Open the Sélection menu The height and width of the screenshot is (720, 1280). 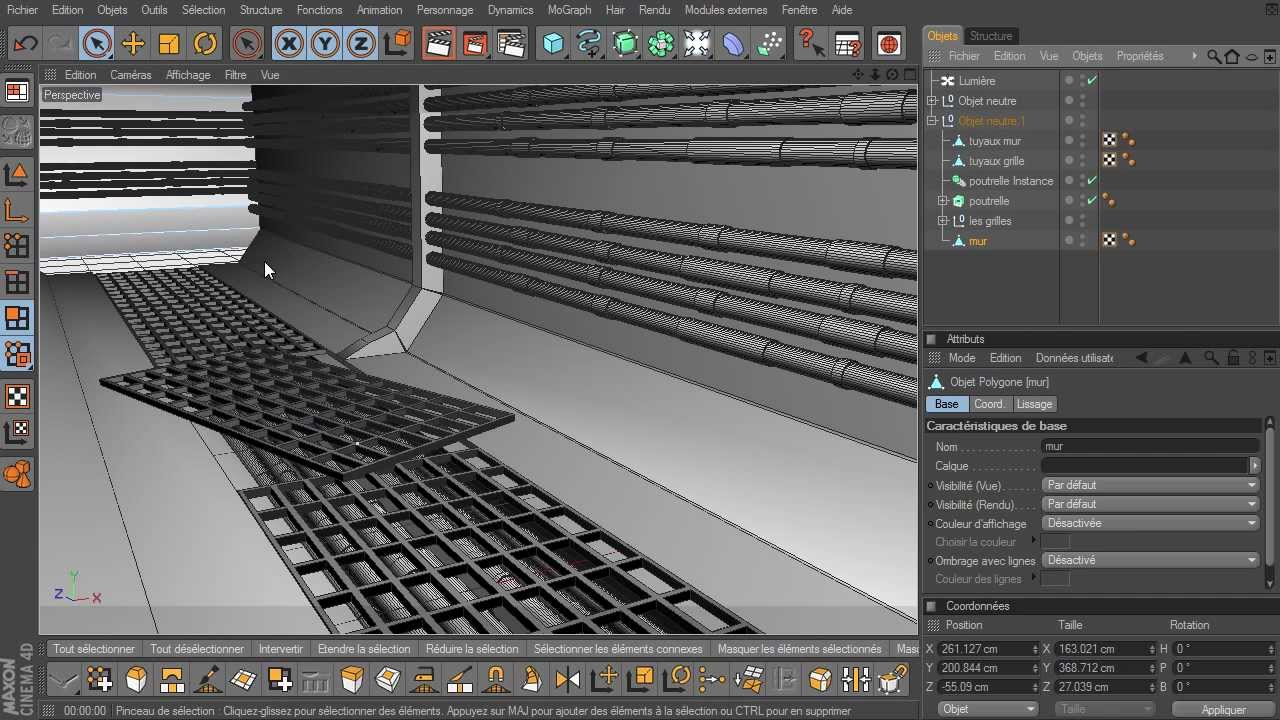click(x=203, y=10)
